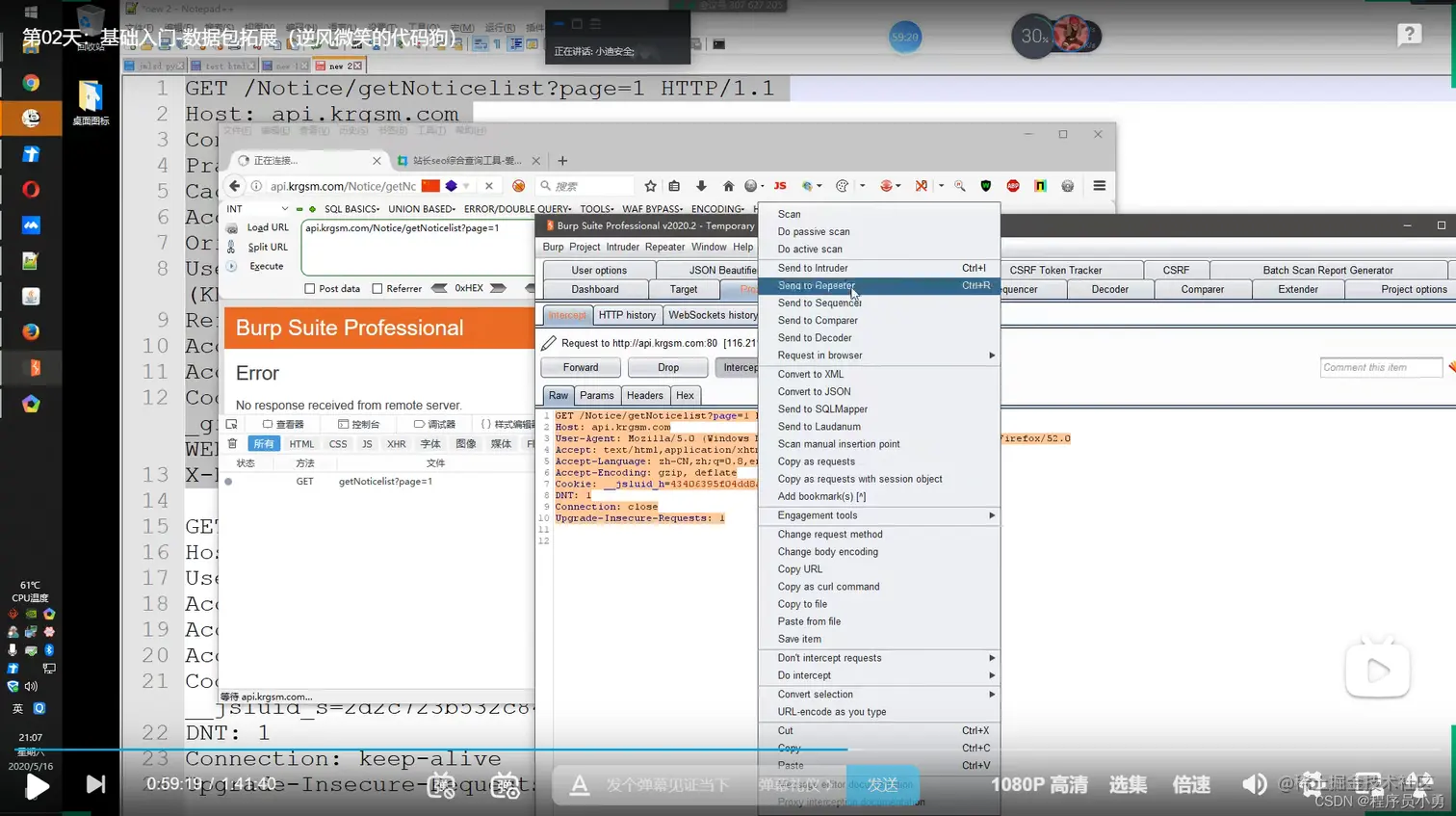Choose Copy as curl command
Image resolution: width=1456 pixels, height=816 pixels.
[879, 587]
